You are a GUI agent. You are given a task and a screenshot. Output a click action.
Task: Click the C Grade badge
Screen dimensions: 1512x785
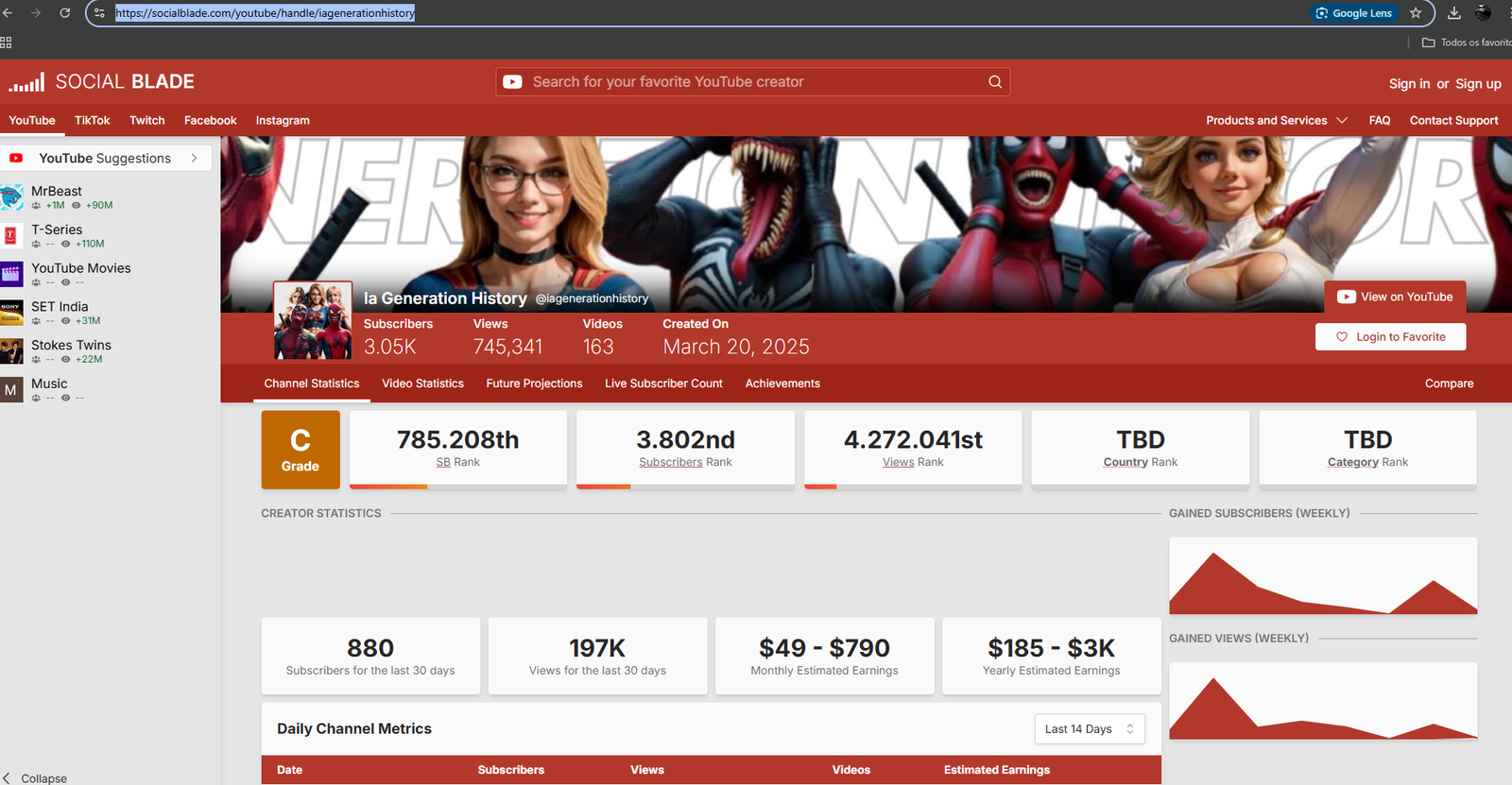tap(301, 450)
